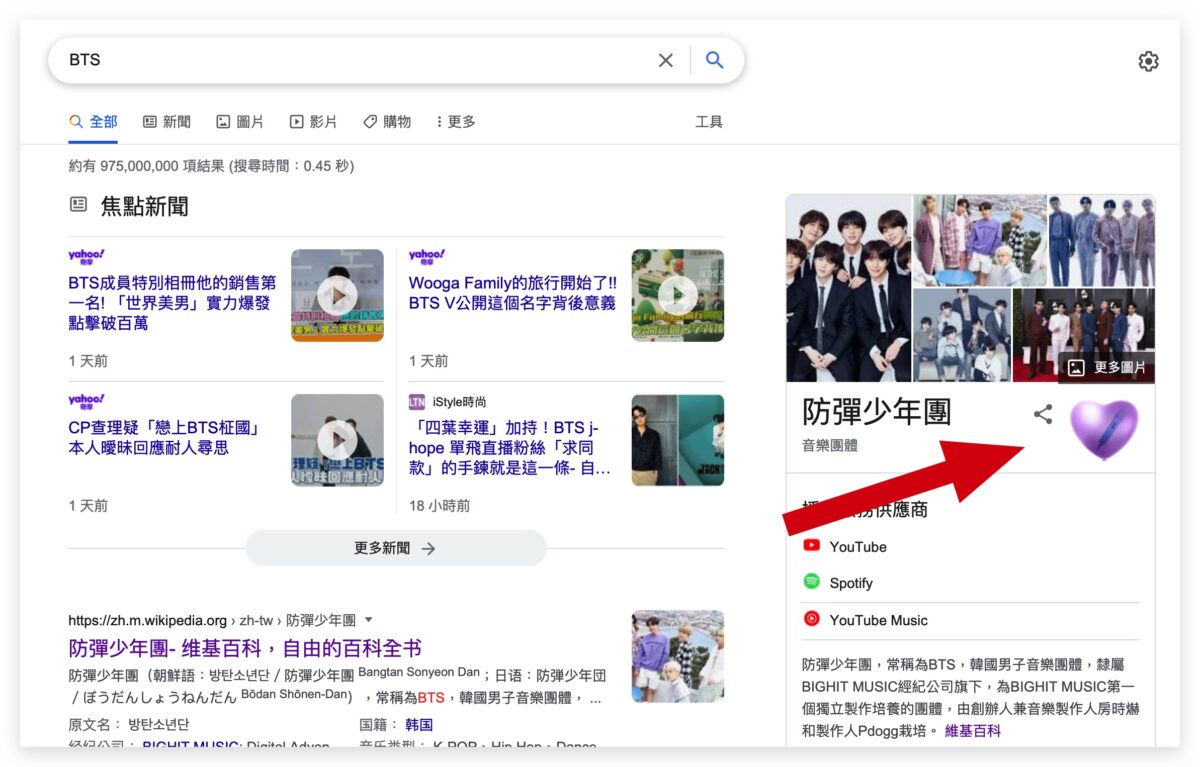1200x767 pixels.
Task: Click the 維基百科 source link in panel
Action: (x=973, y=731)
